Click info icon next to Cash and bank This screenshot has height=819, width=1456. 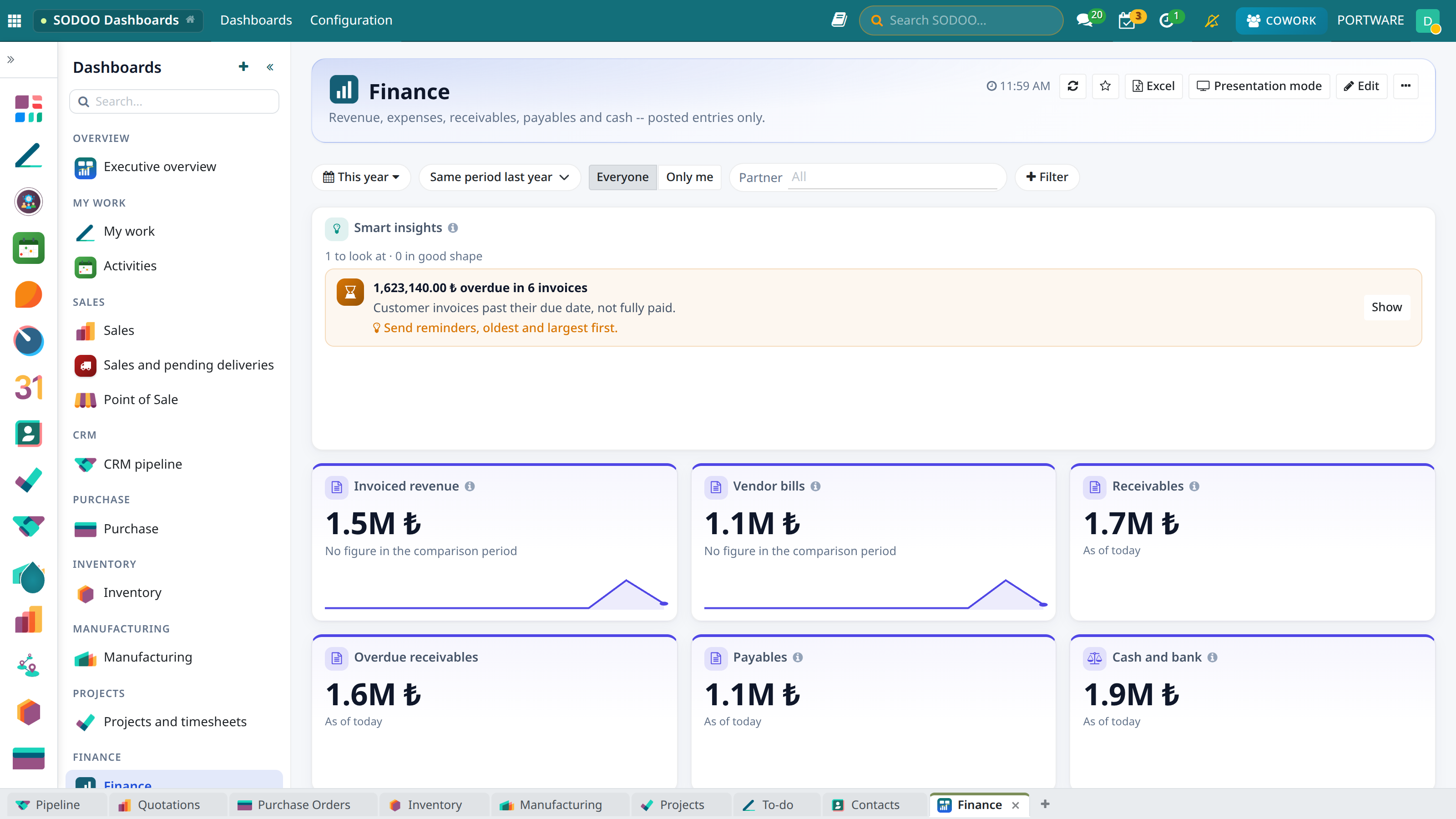pos(1213,657)
